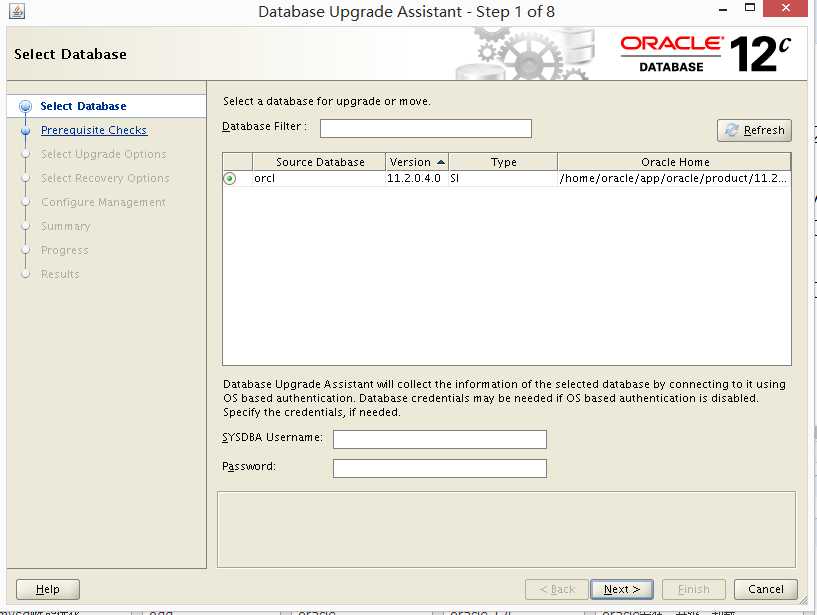The image size is (817, 615).
Task: Sort by the Version column header
Action: point(417,162)
